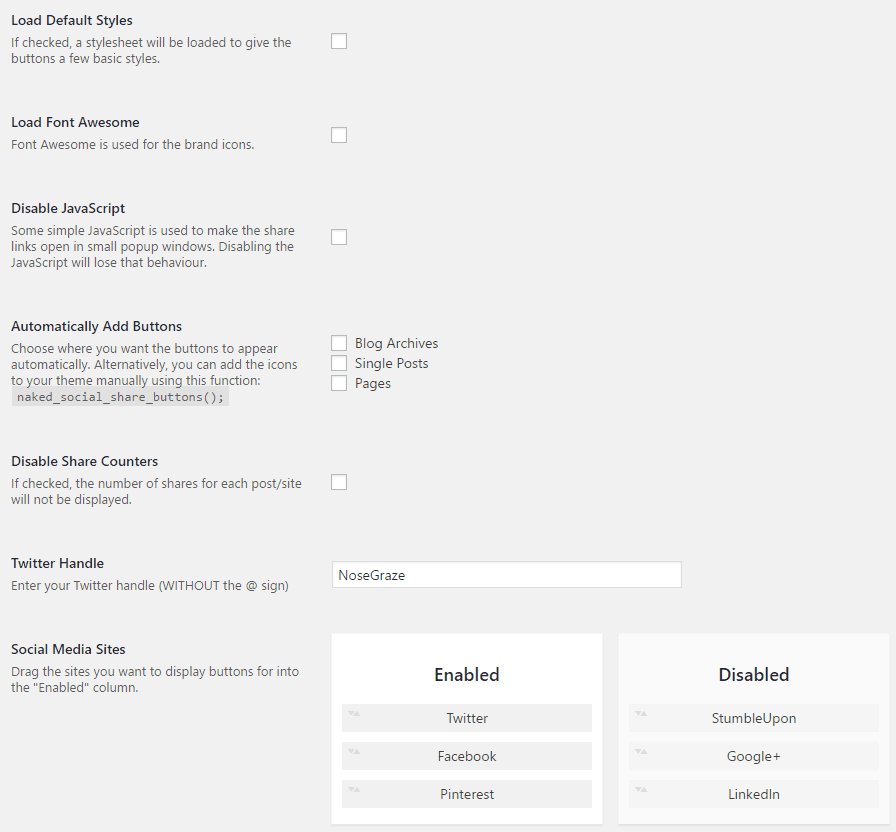Select the Pinterest item in Enabled column
The height and width of the screenshot is (832, 896).
(x=467, y=794)
